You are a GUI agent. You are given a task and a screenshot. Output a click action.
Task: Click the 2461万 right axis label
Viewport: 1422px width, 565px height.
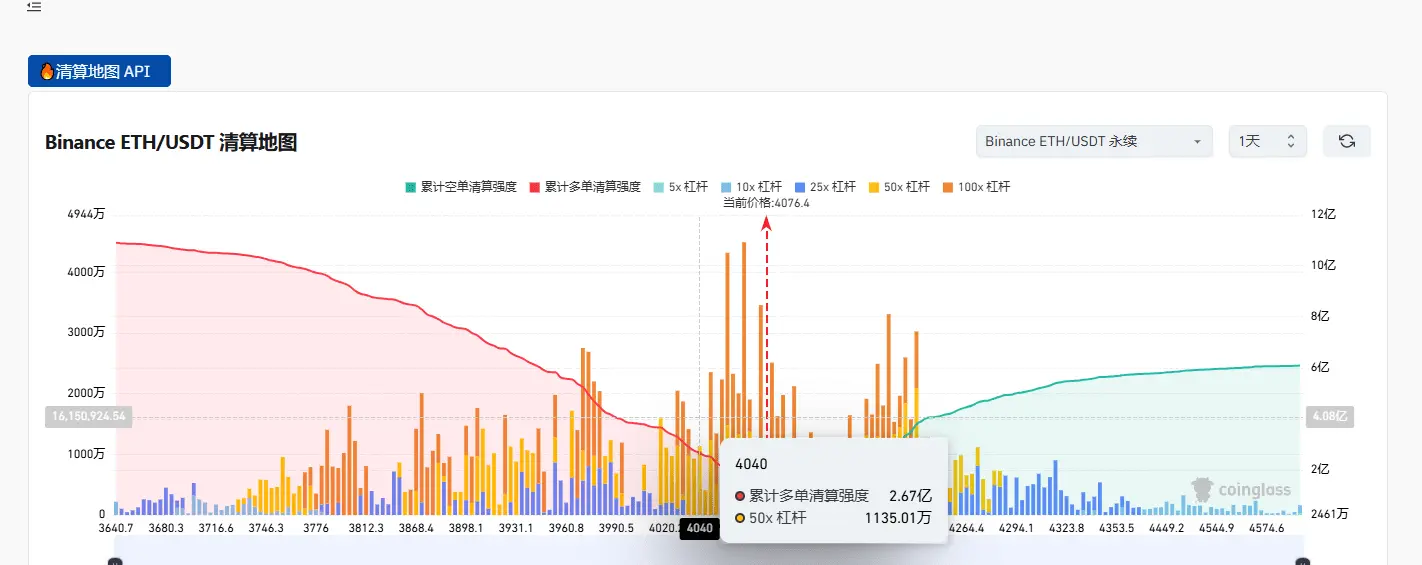1329,514
